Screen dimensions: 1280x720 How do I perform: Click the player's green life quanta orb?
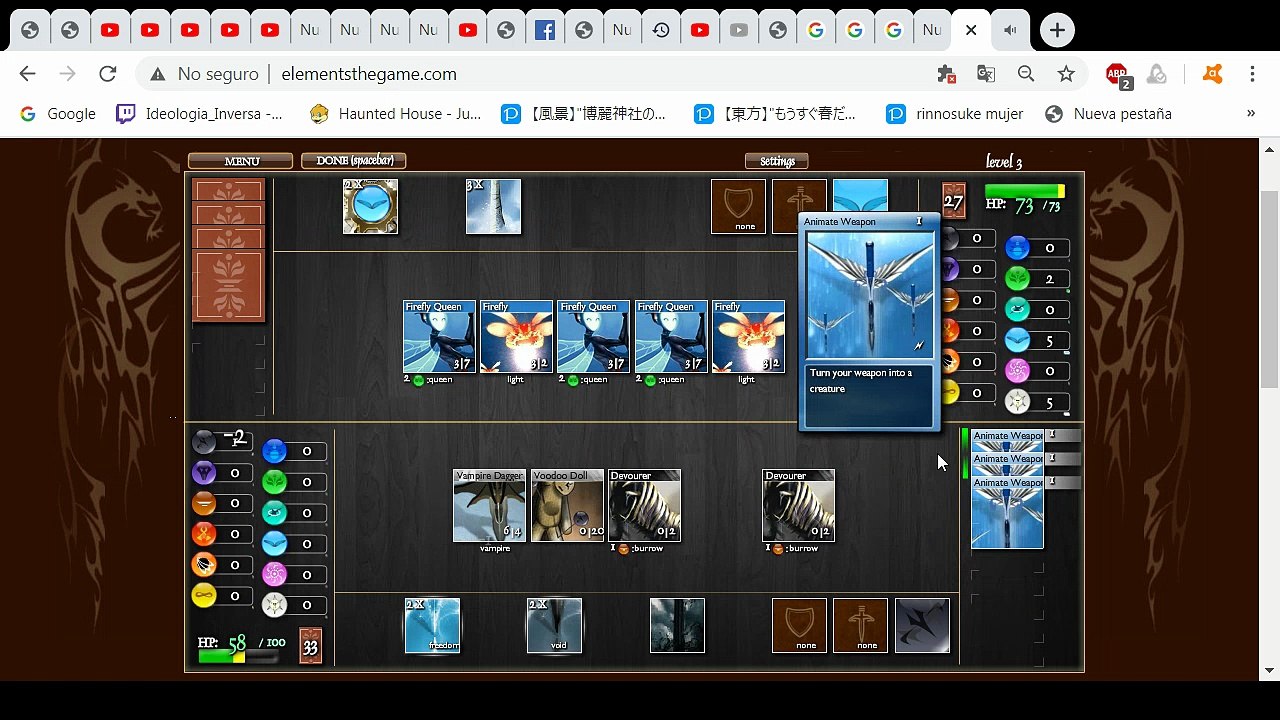(274, 482)
